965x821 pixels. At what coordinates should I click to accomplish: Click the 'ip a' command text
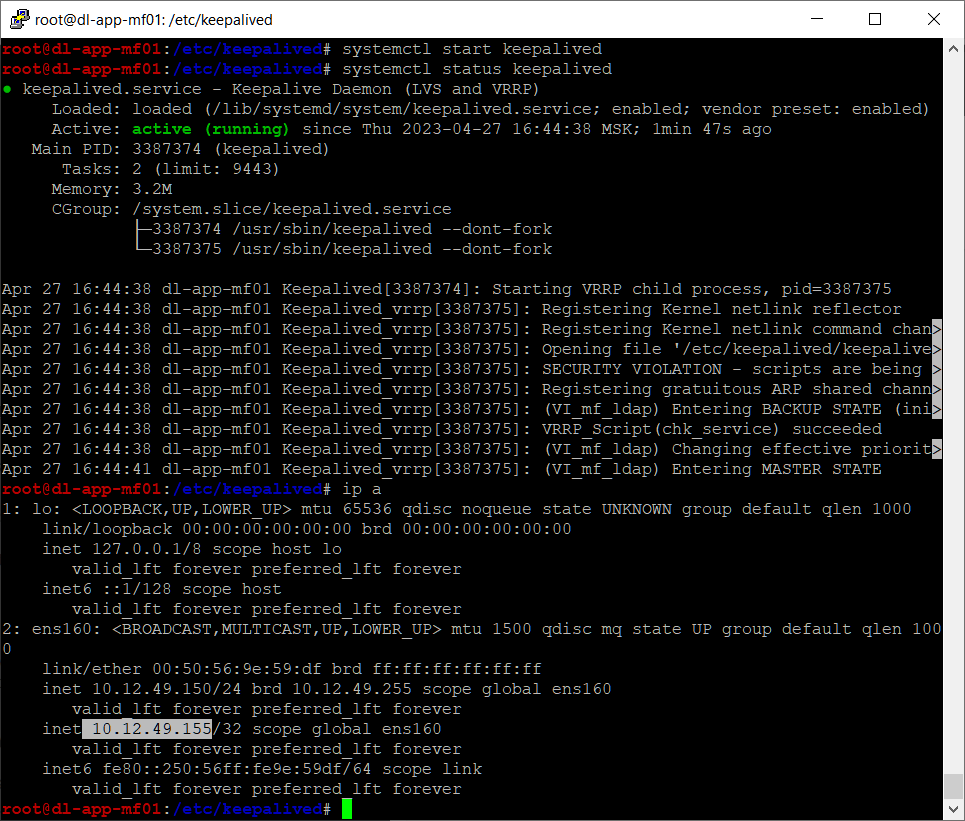click(x=362, y=489)
